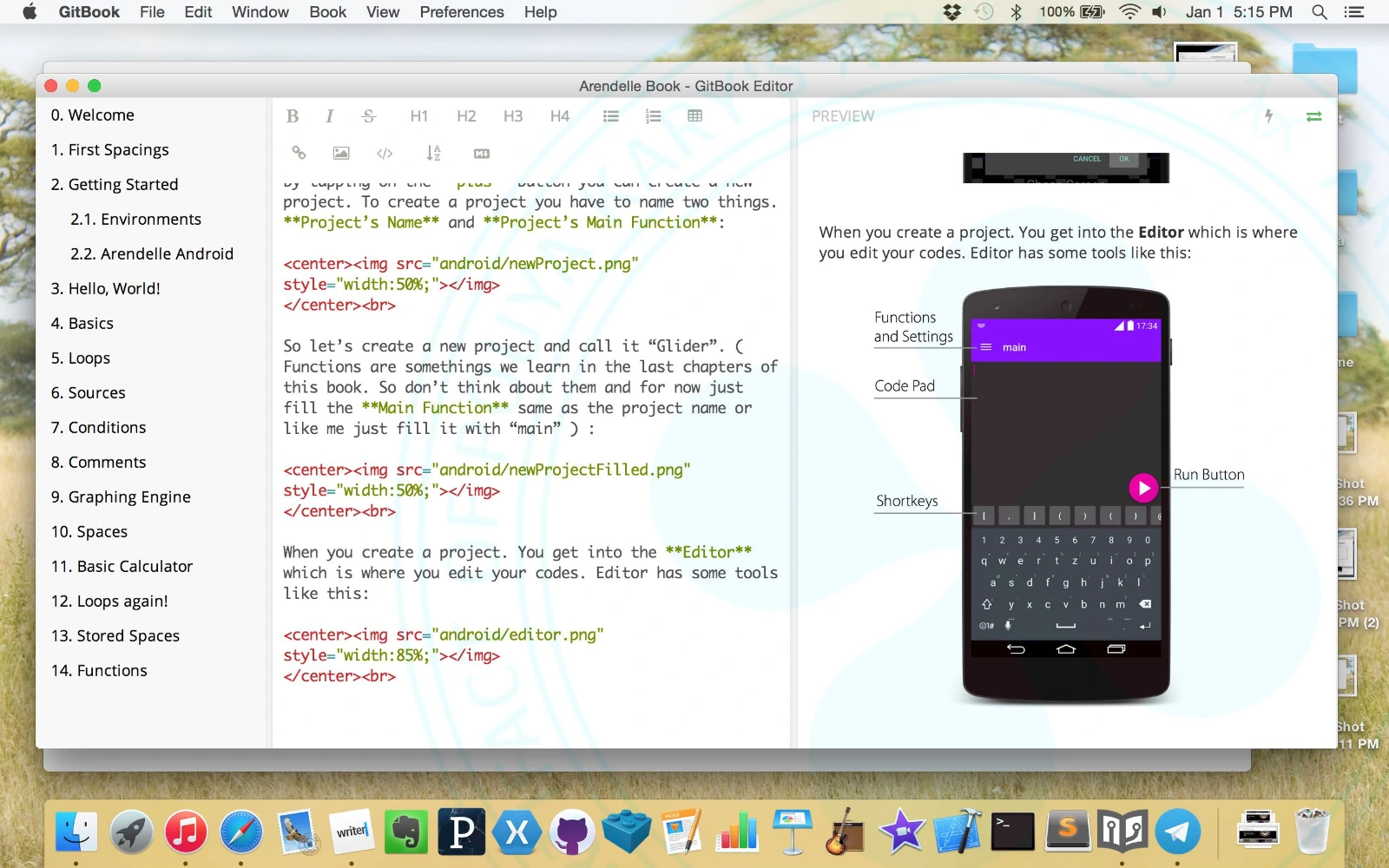Image resolution: width=1389 pixels, height=868 pixels.
Task: Open the Help menu
Action: point(541,12)
